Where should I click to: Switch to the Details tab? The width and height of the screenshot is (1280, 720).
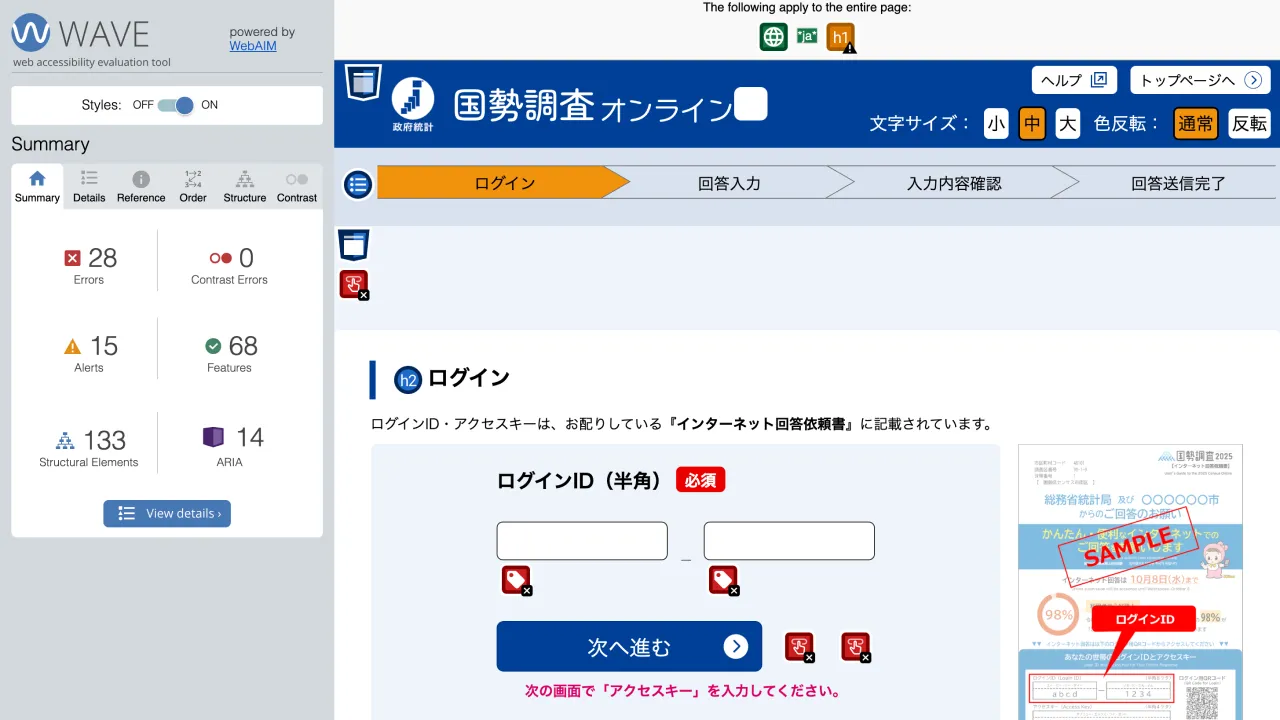coord(88,184)
